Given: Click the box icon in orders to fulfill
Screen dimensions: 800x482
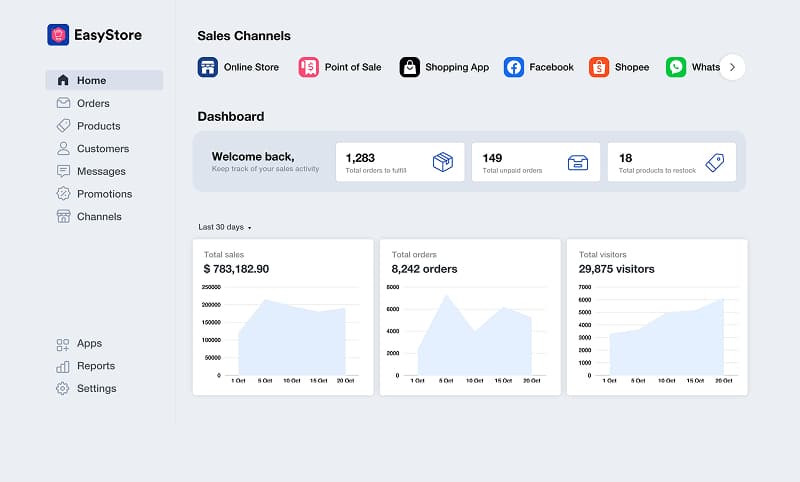Looking at the screenshot, I should (443, 162).
